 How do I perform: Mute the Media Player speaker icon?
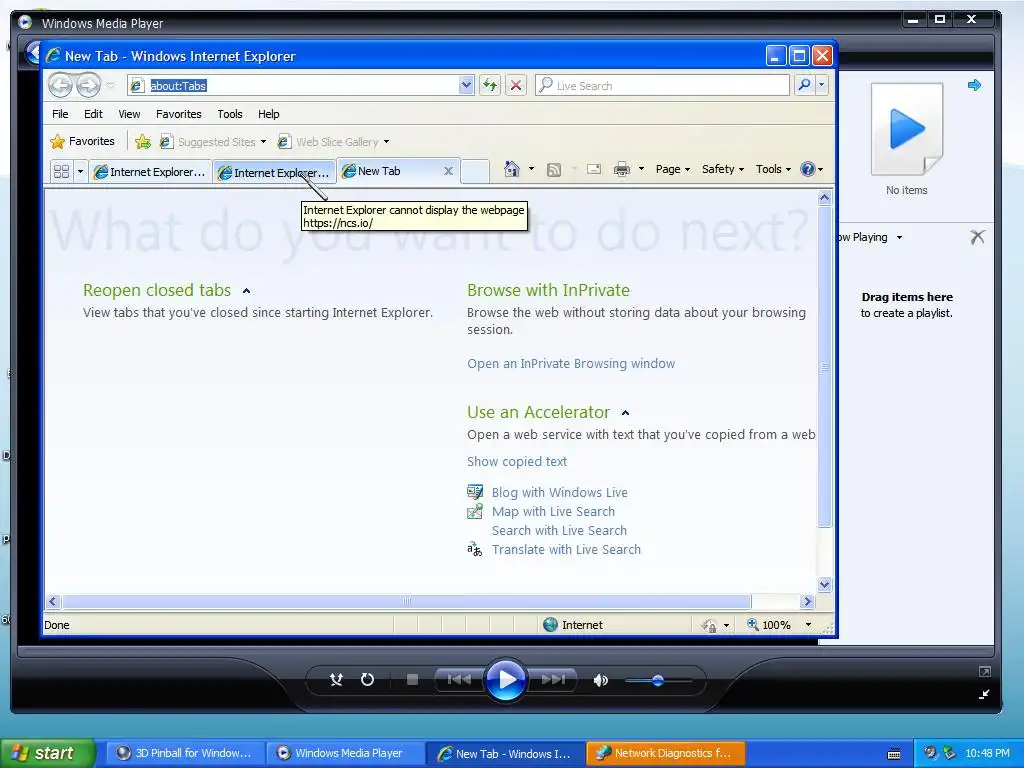click(600, 680)
